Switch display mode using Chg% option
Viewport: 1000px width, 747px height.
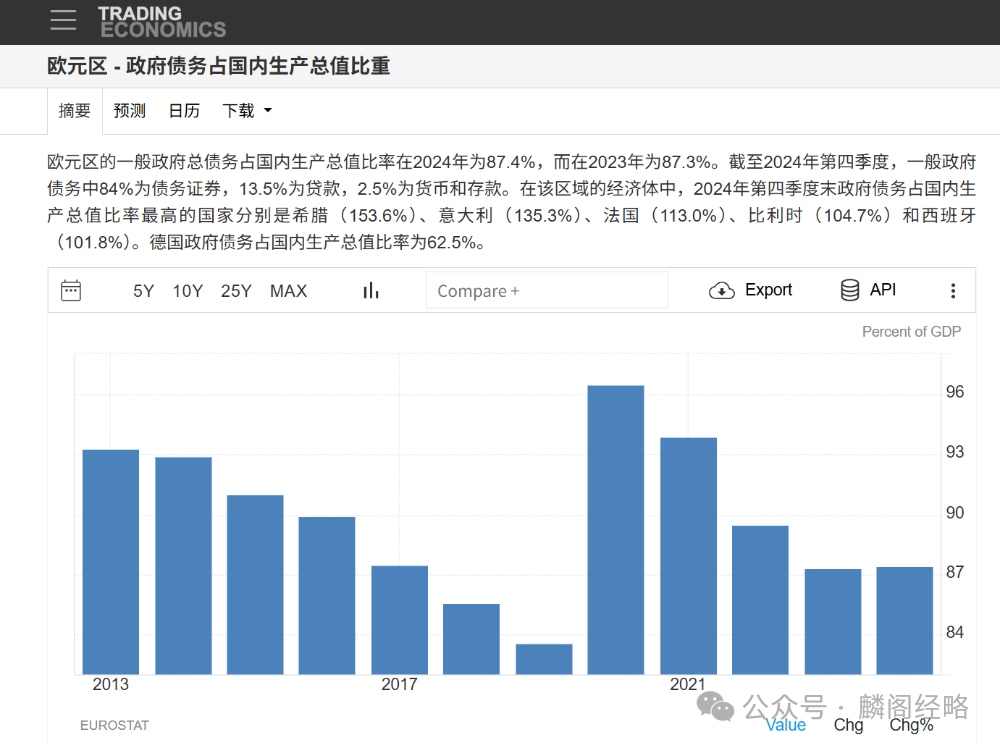910,725
